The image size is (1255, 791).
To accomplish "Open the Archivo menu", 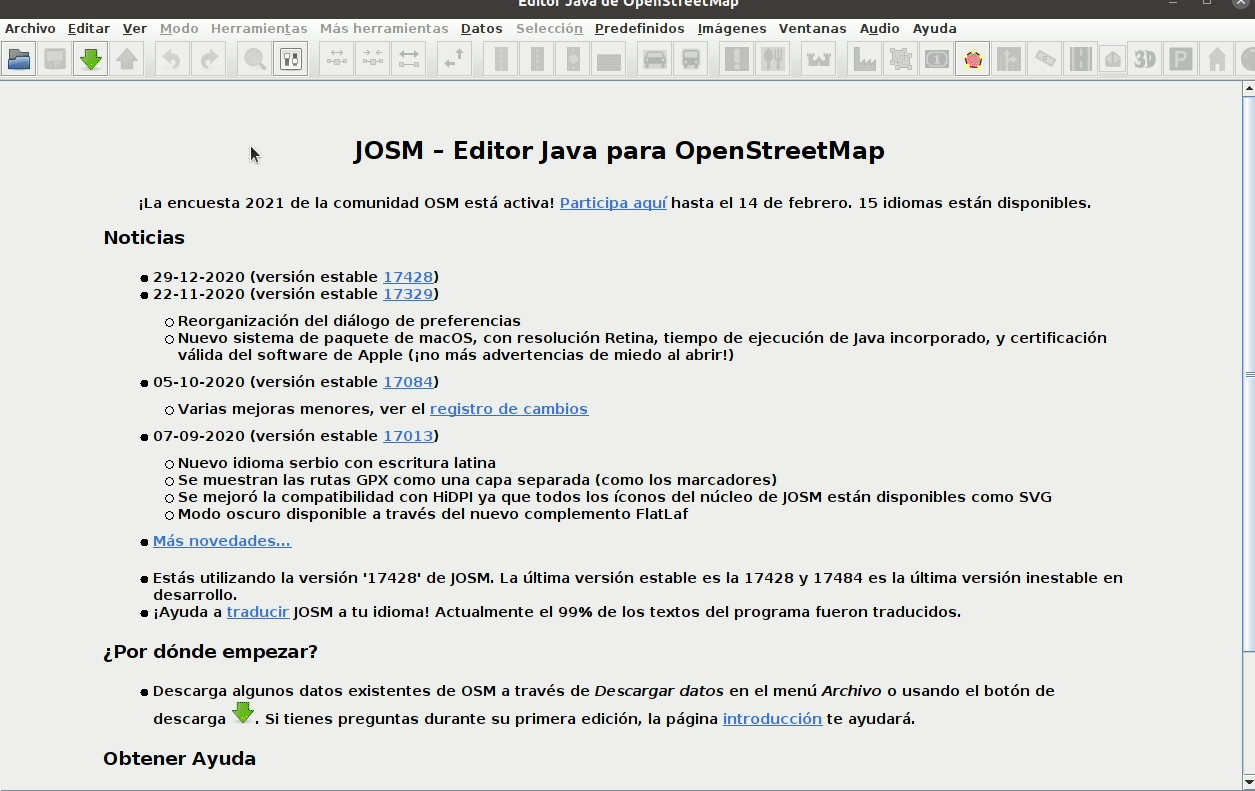I will tap(30, 28).
